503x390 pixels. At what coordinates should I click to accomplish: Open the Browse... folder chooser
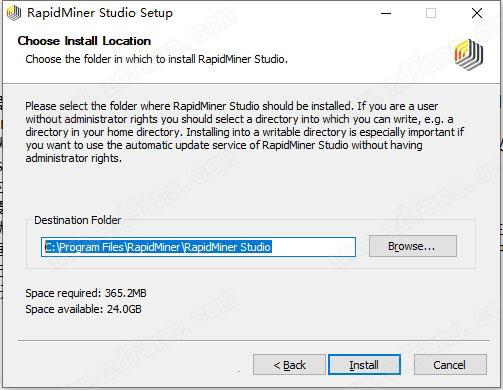coord(413,246)
